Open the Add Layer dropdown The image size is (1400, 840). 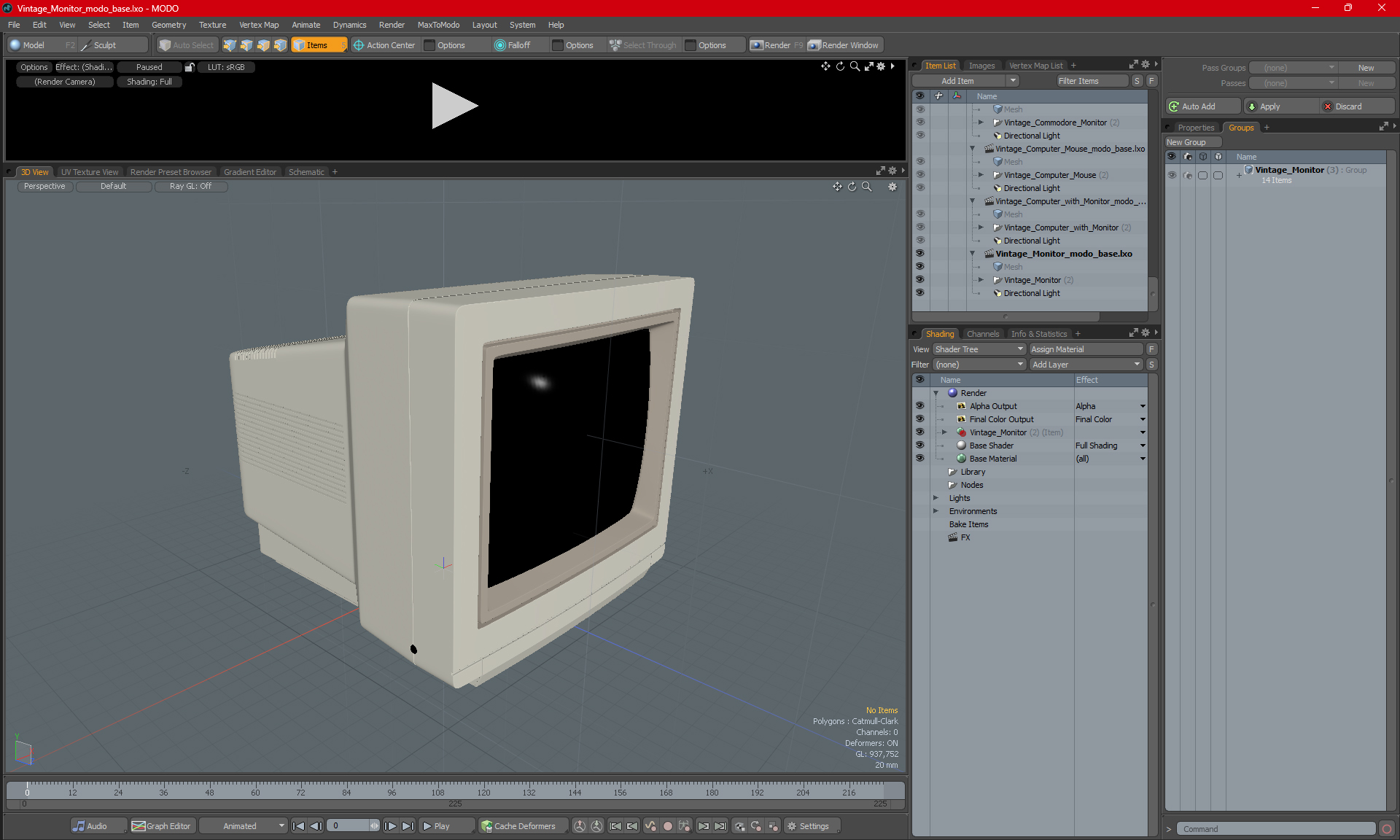(1085, 365)
